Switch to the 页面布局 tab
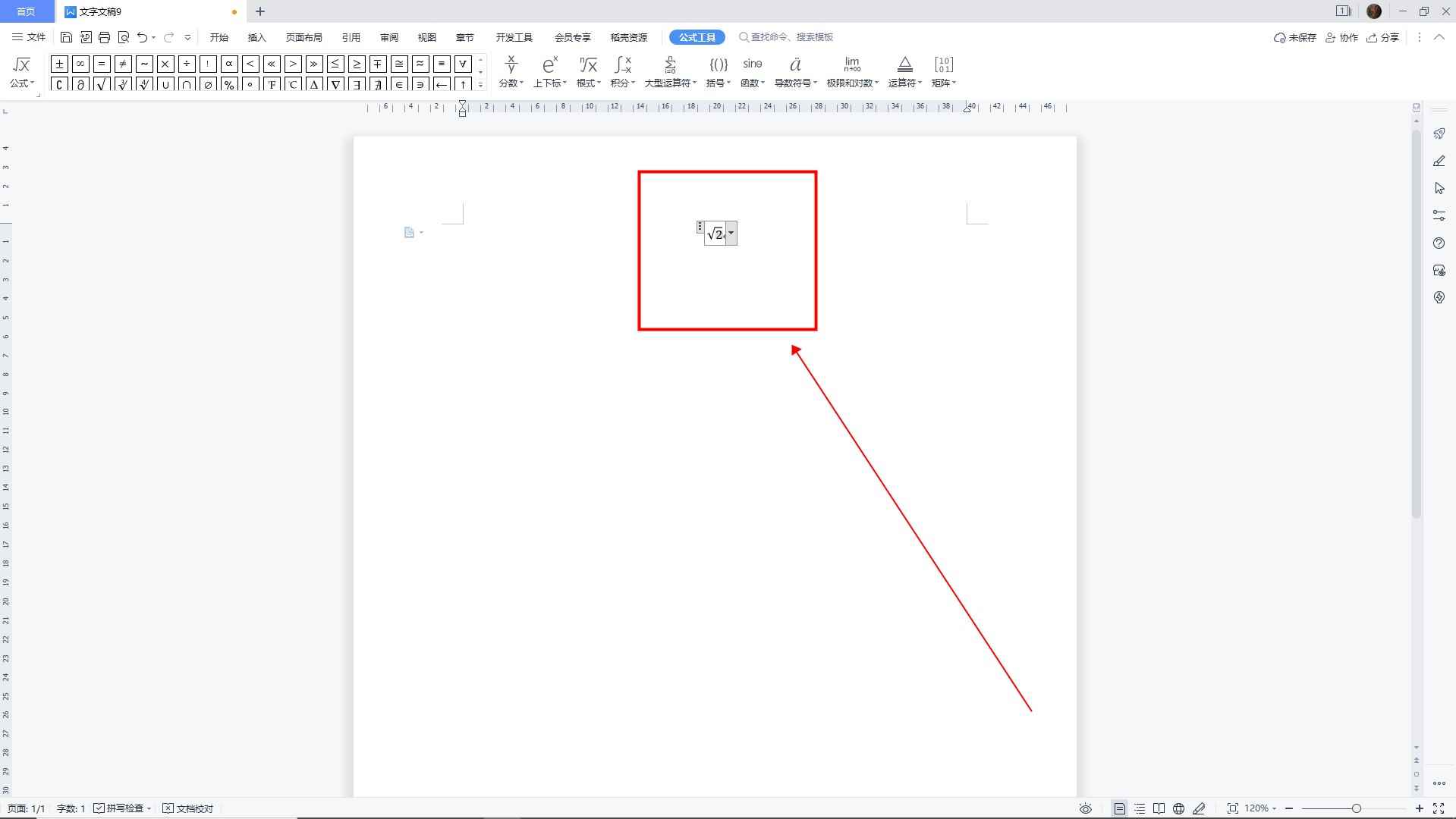The height and width of the screenshot is (819, 1456). pos(303,37)
